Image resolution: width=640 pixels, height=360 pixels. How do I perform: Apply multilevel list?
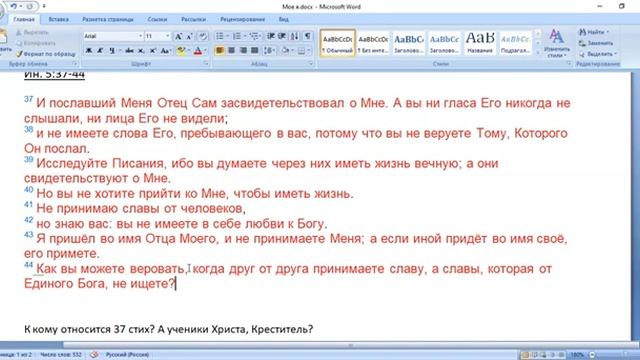254,36
